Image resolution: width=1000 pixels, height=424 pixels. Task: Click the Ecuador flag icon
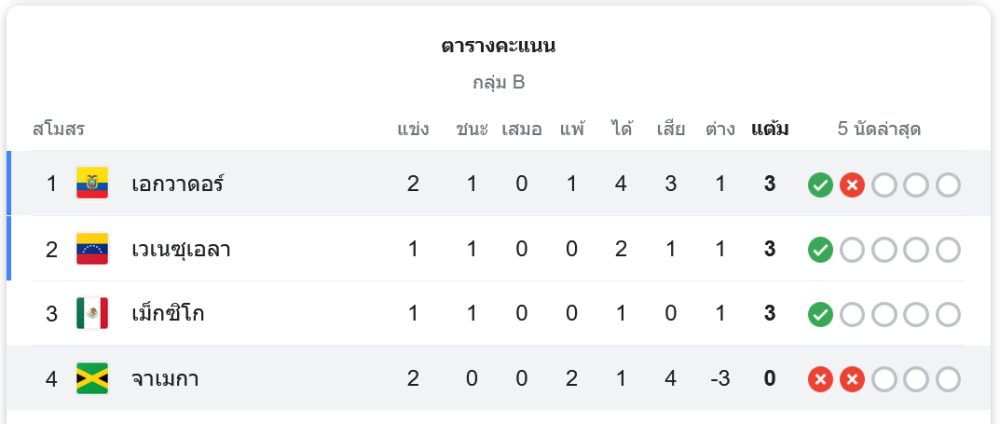(x=92, y=184)
